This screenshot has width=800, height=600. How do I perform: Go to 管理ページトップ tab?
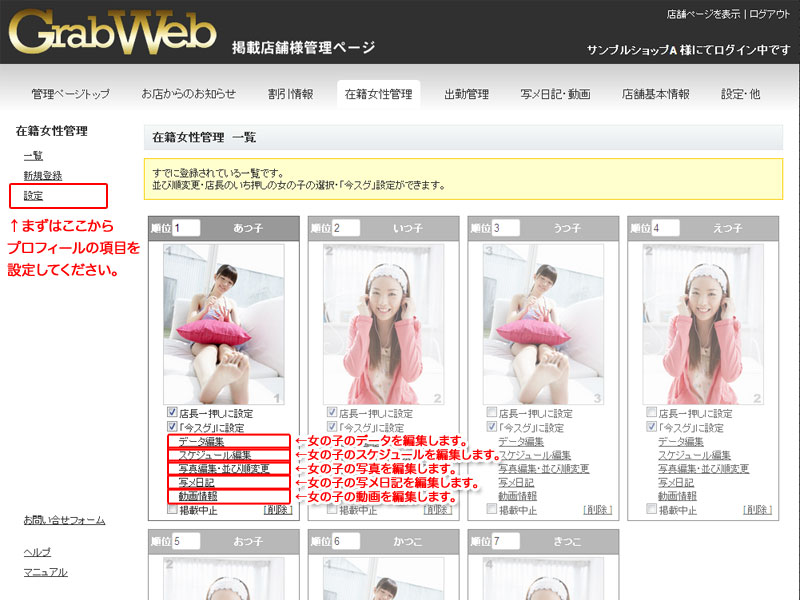tap(70, 94)
